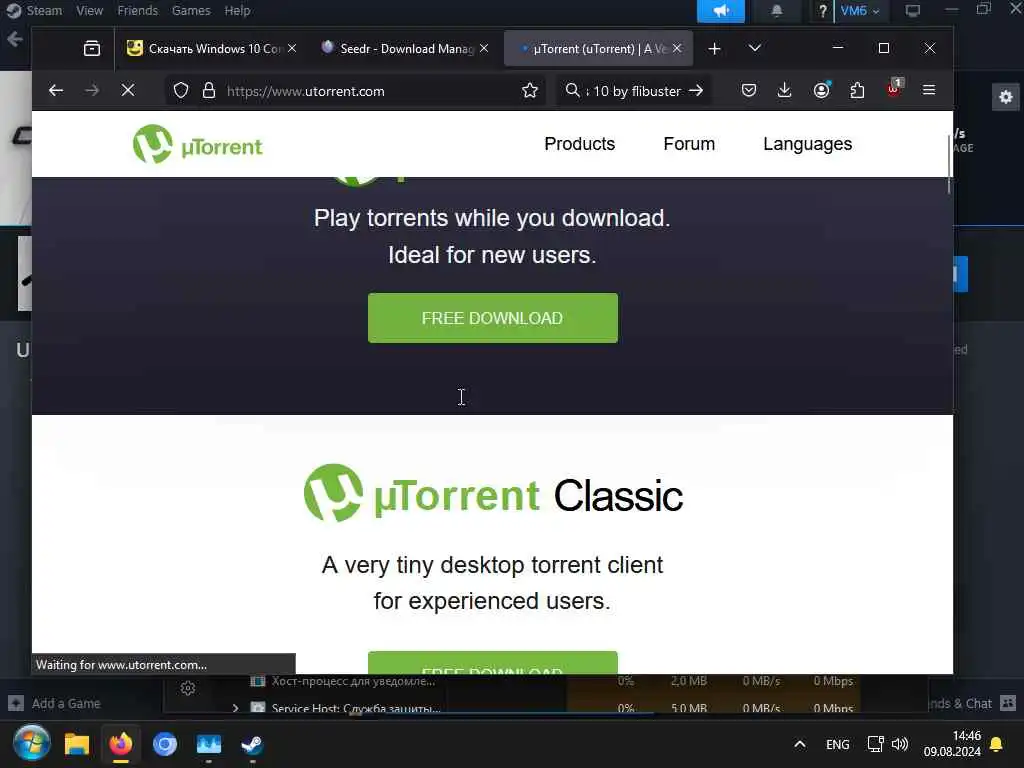Screen dimensions: 1024x768
Task: Click the page vertical scrollbar
Action: [950, 163]
